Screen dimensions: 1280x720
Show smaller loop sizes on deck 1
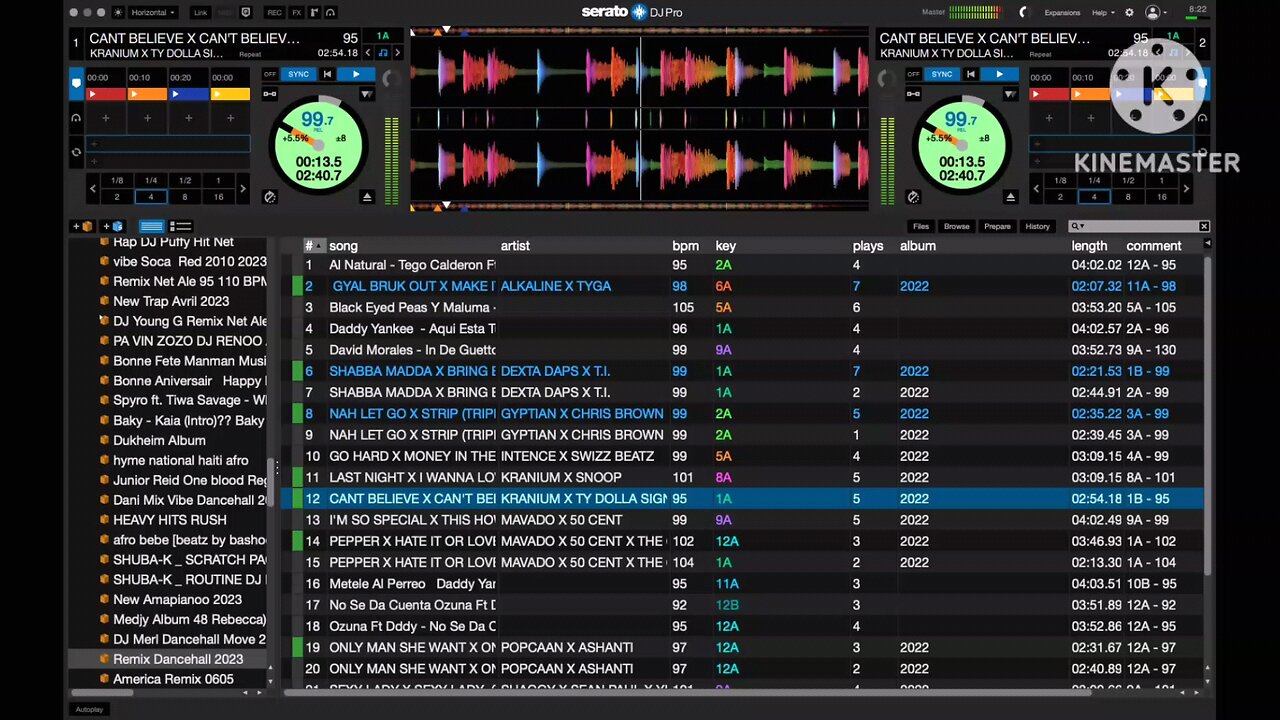tap(94, 189)
